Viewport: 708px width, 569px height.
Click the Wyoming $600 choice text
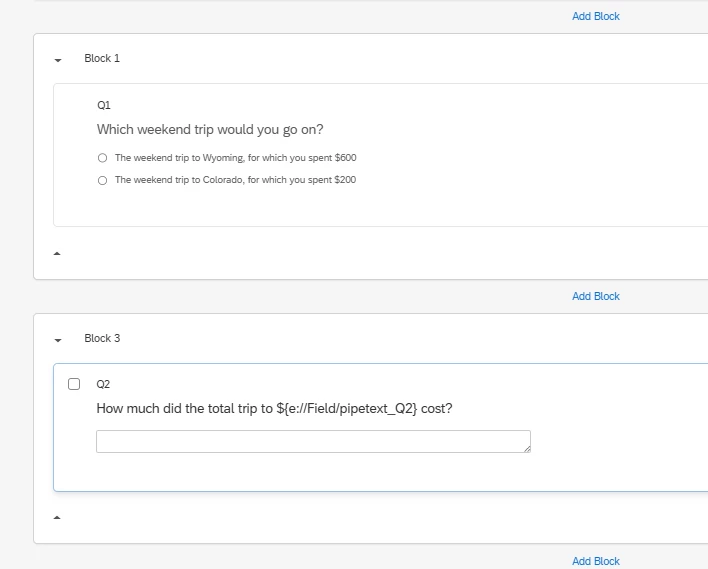[235, 158]
